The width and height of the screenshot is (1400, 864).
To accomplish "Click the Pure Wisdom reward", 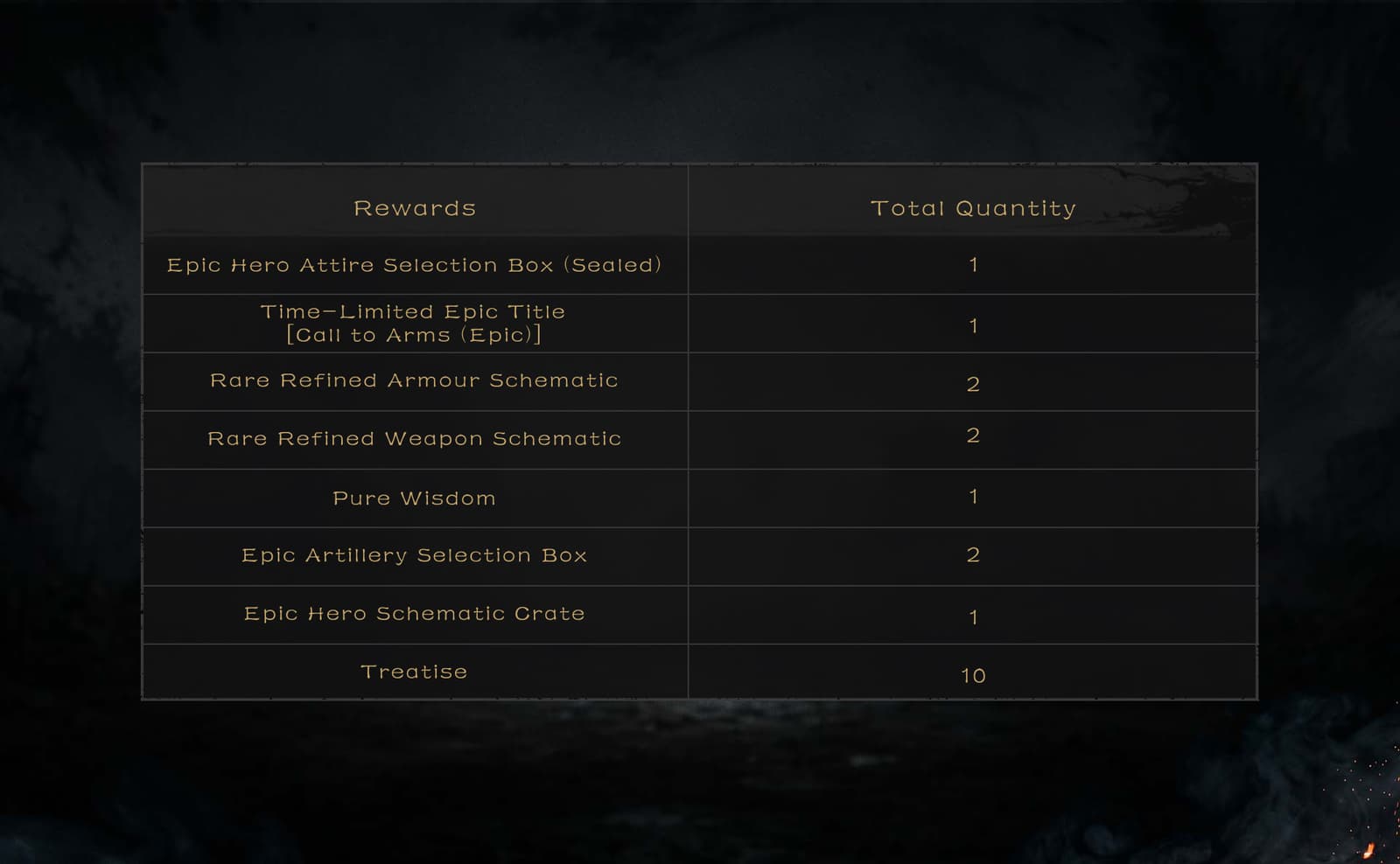I will (415, 498).
